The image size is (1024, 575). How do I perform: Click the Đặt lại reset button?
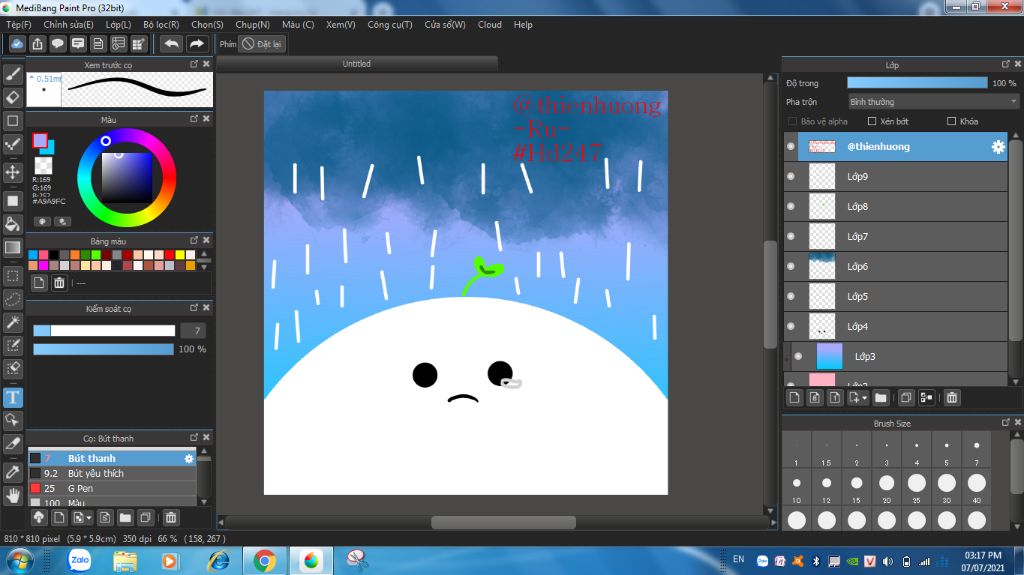point(263,44)
